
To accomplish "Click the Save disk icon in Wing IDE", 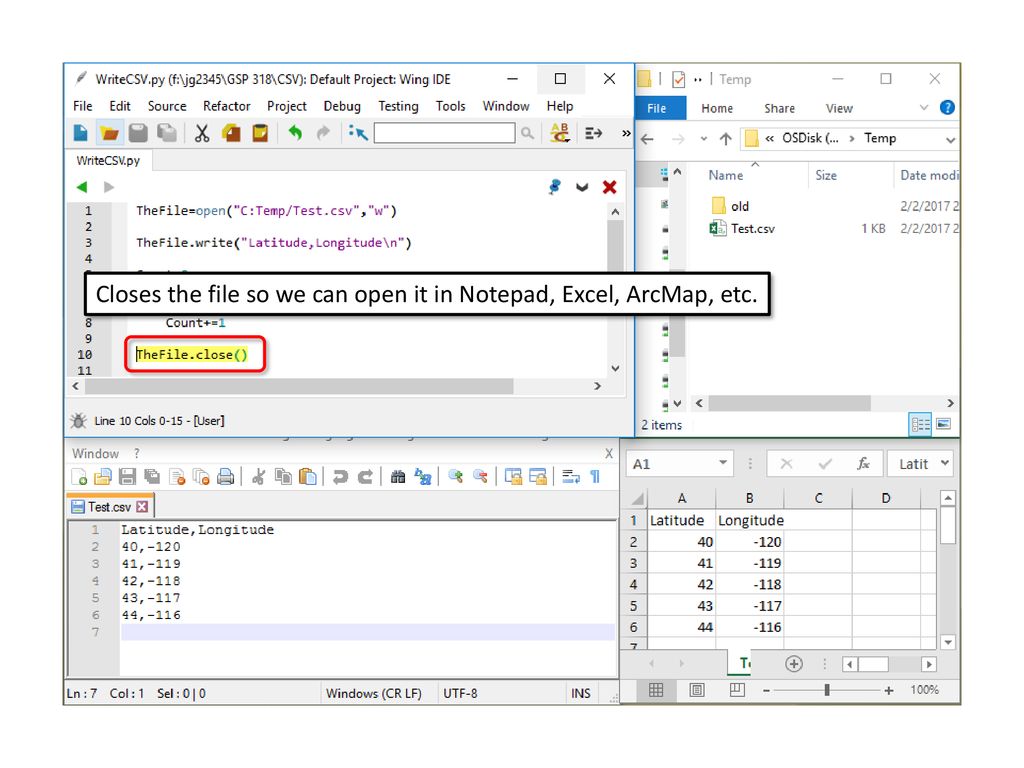I will [138, 133].
